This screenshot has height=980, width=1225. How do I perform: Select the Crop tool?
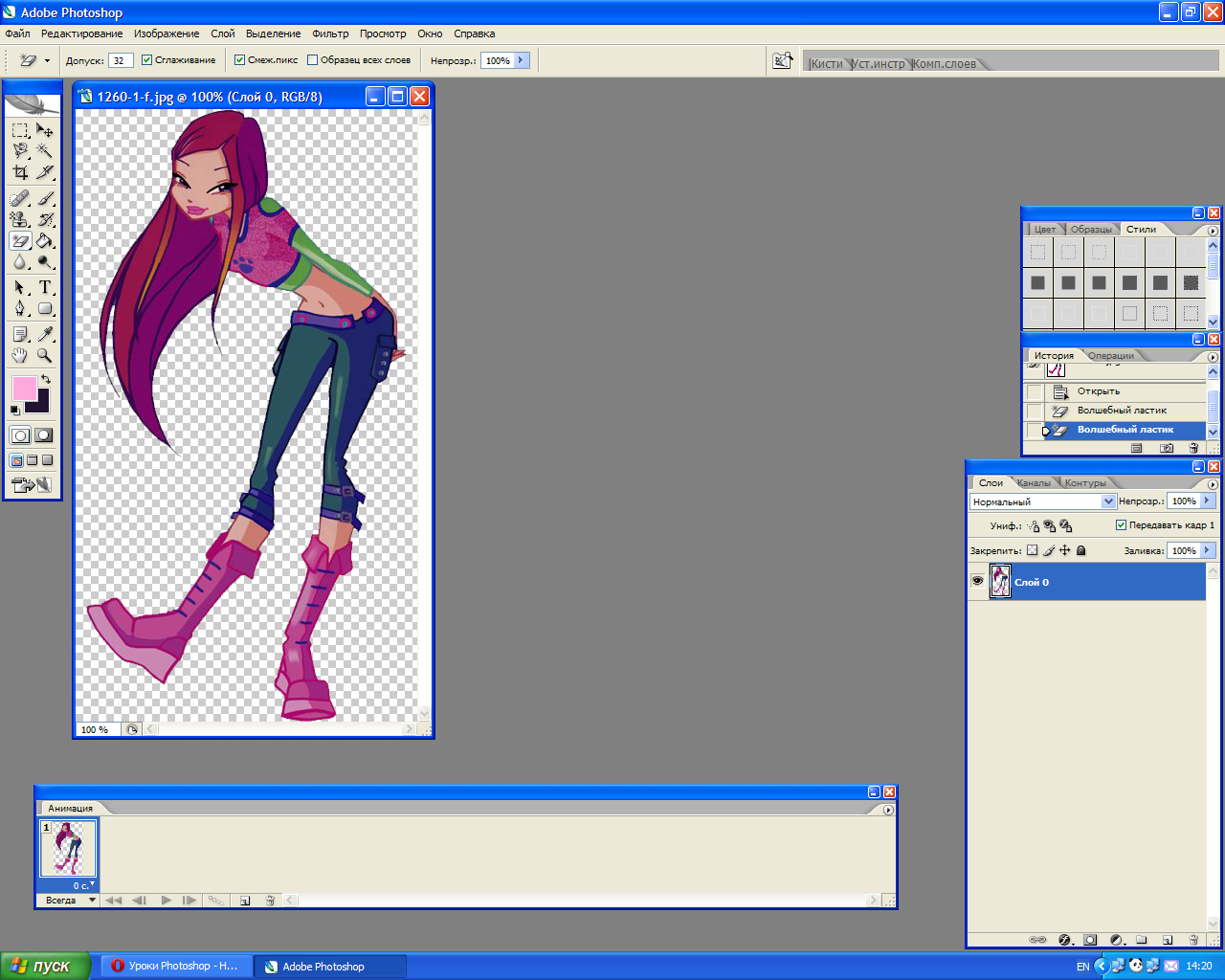pos(20,172)
